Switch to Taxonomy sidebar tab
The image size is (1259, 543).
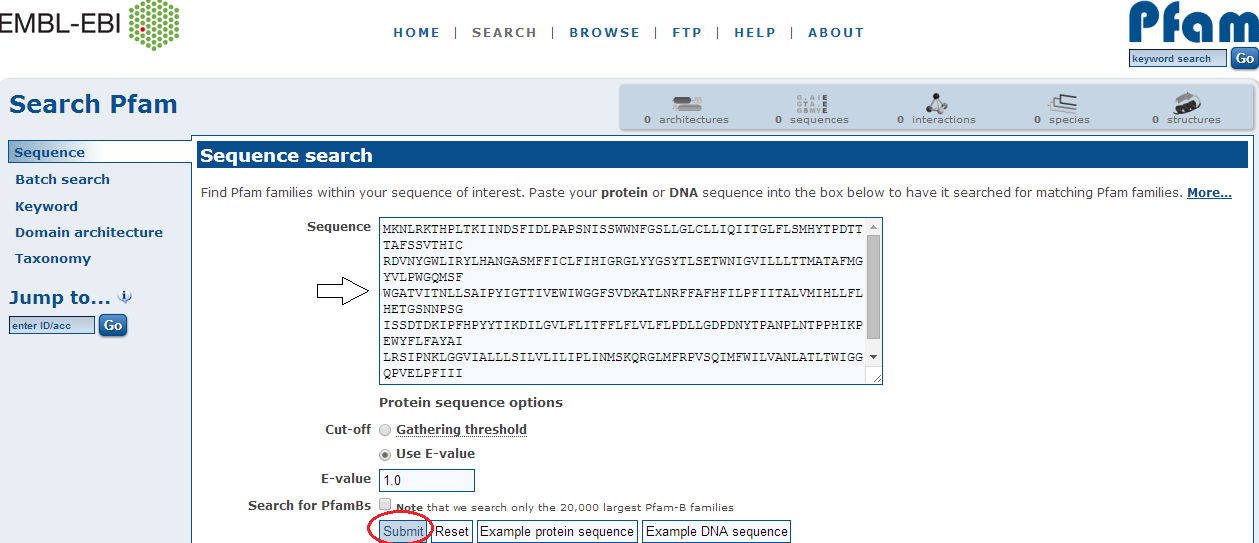53,258
